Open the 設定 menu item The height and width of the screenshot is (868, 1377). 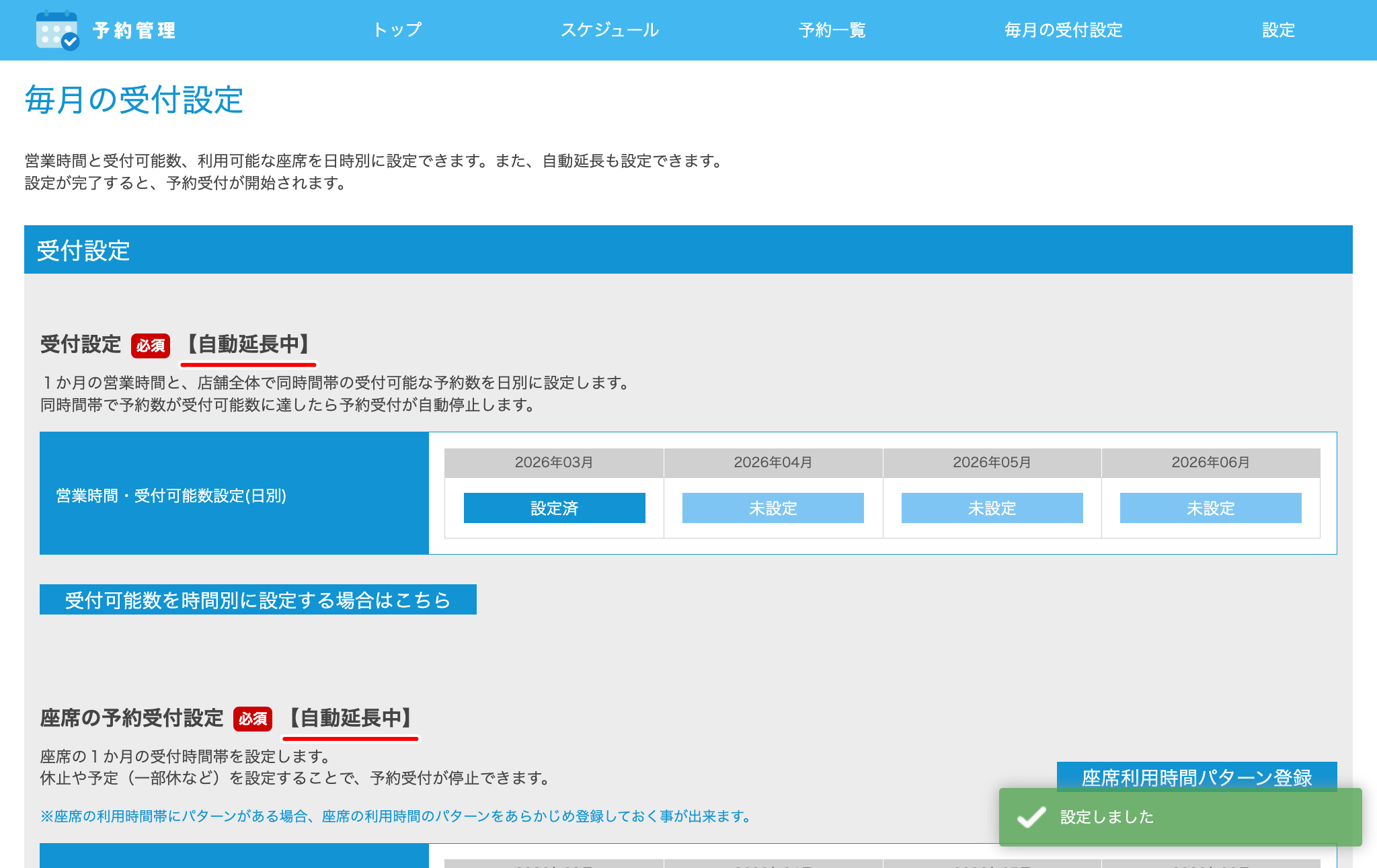(1277, 30)
